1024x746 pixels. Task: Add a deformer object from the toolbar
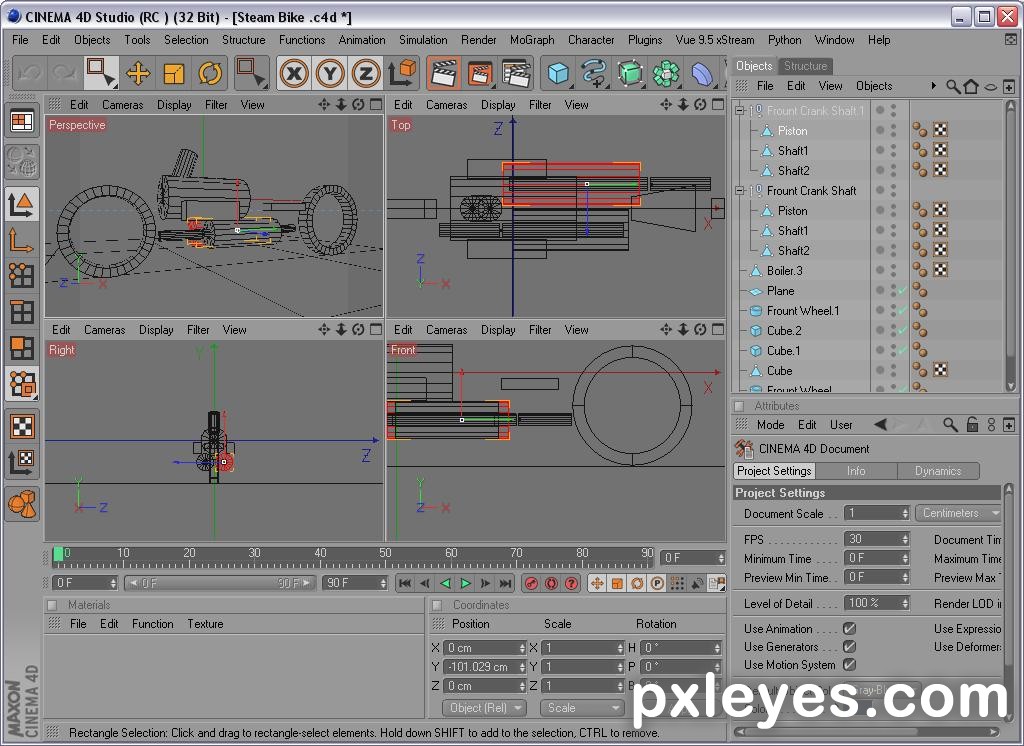pos(702,73)
